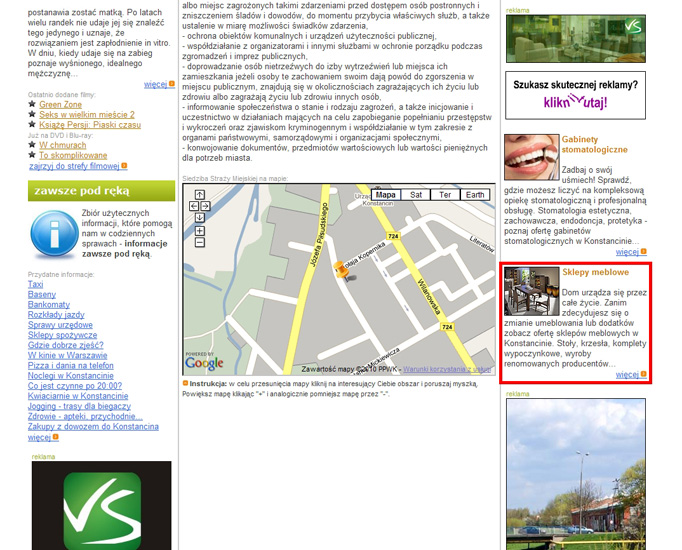
Task: Open Zakupy z dowozem do Konstancina link
Action: [x=93, y=427]
